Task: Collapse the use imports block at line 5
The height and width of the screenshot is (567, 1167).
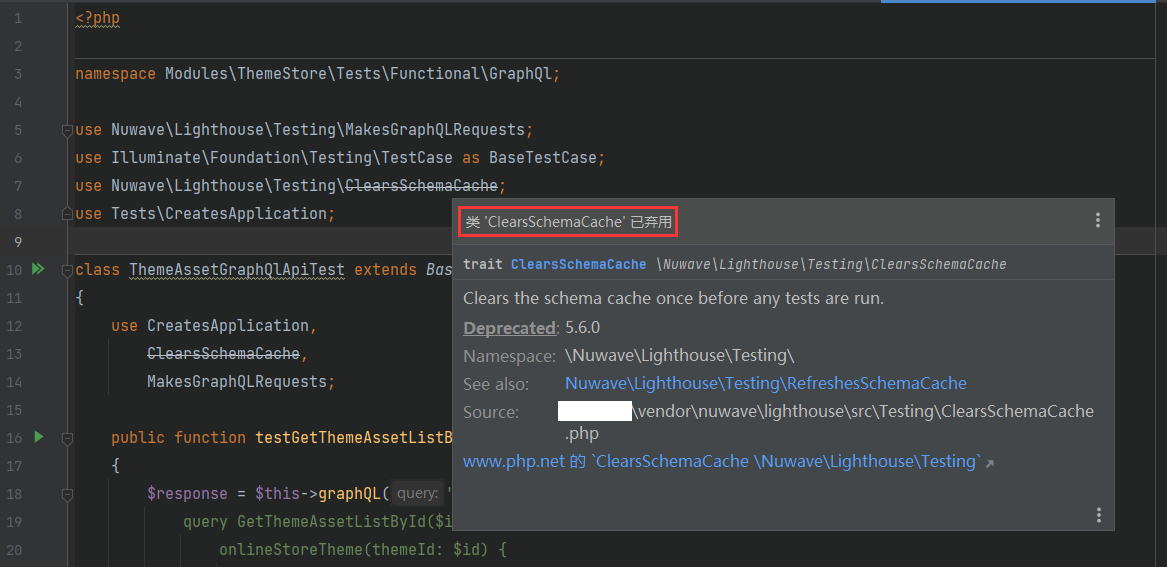Action: tap(67, 130)
